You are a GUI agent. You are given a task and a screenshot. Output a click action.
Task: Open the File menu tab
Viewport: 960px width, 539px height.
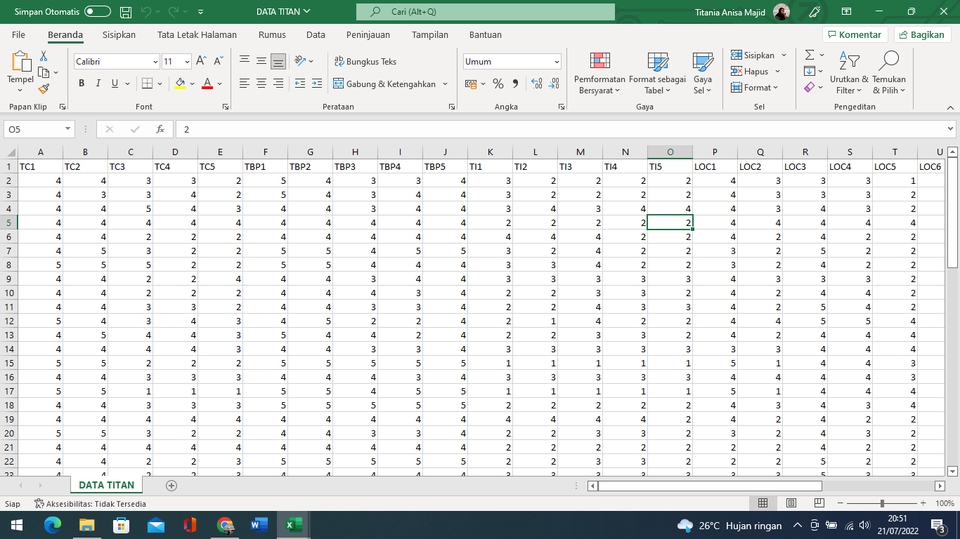[18, 35]
